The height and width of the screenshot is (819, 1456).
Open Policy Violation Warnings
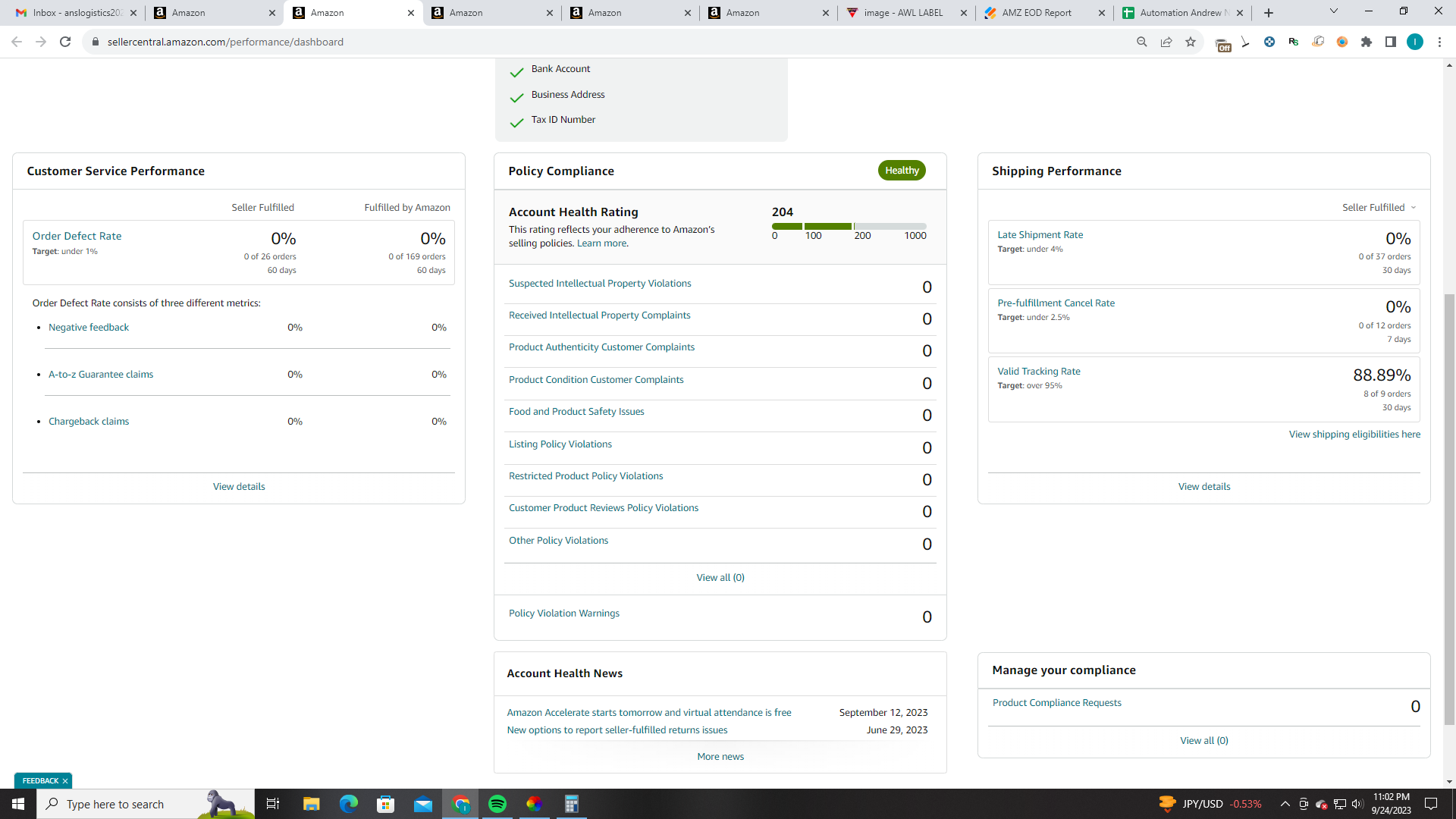[x=564, y=613]
